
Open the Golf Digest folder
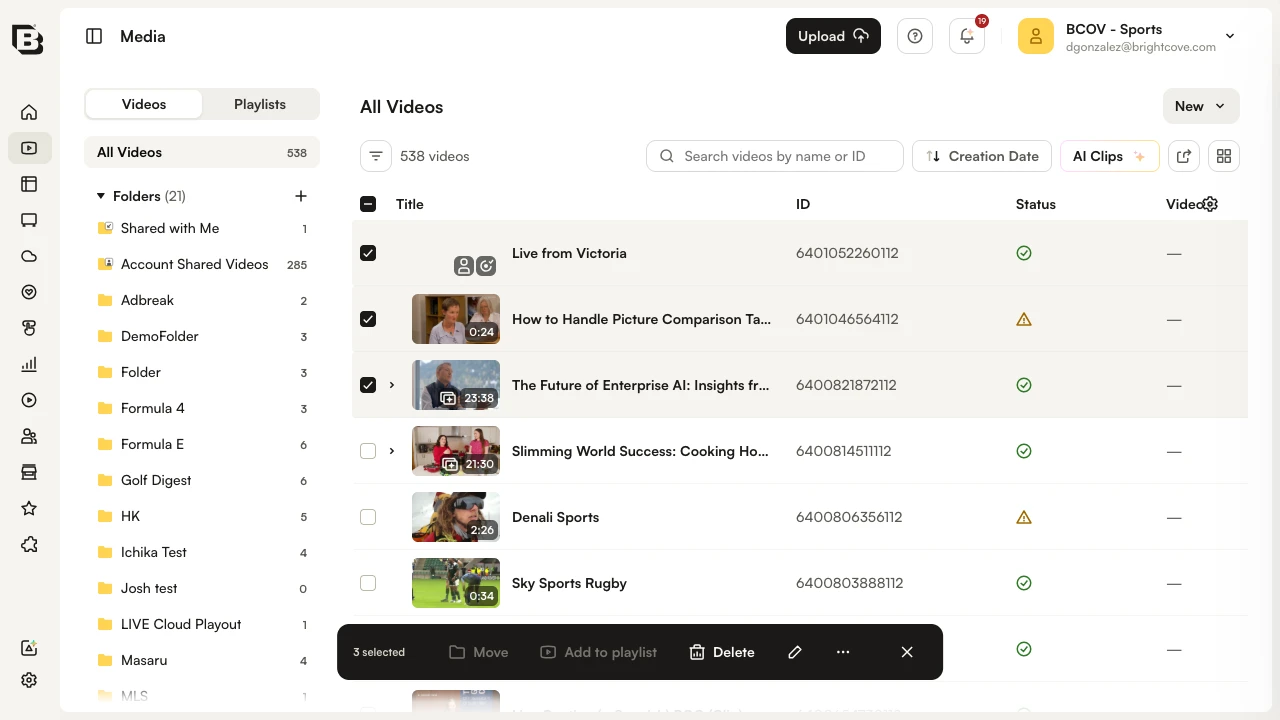pyautogui.click(x=202, y=480)
